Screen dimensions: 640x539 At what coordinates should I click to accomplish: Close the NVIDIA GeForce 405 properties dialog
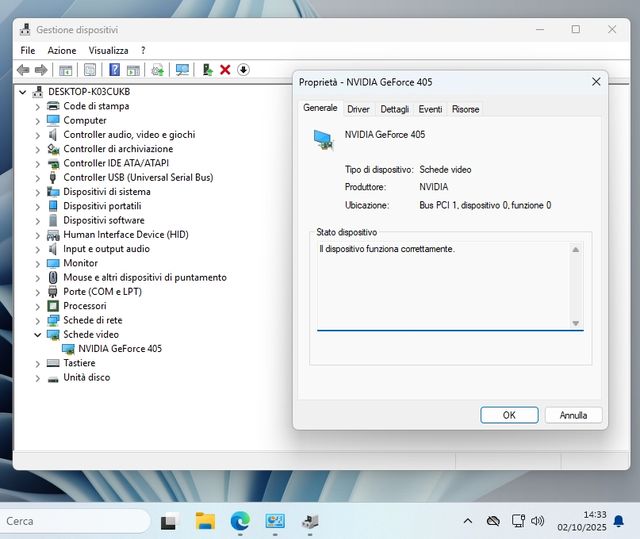point(596,82)
